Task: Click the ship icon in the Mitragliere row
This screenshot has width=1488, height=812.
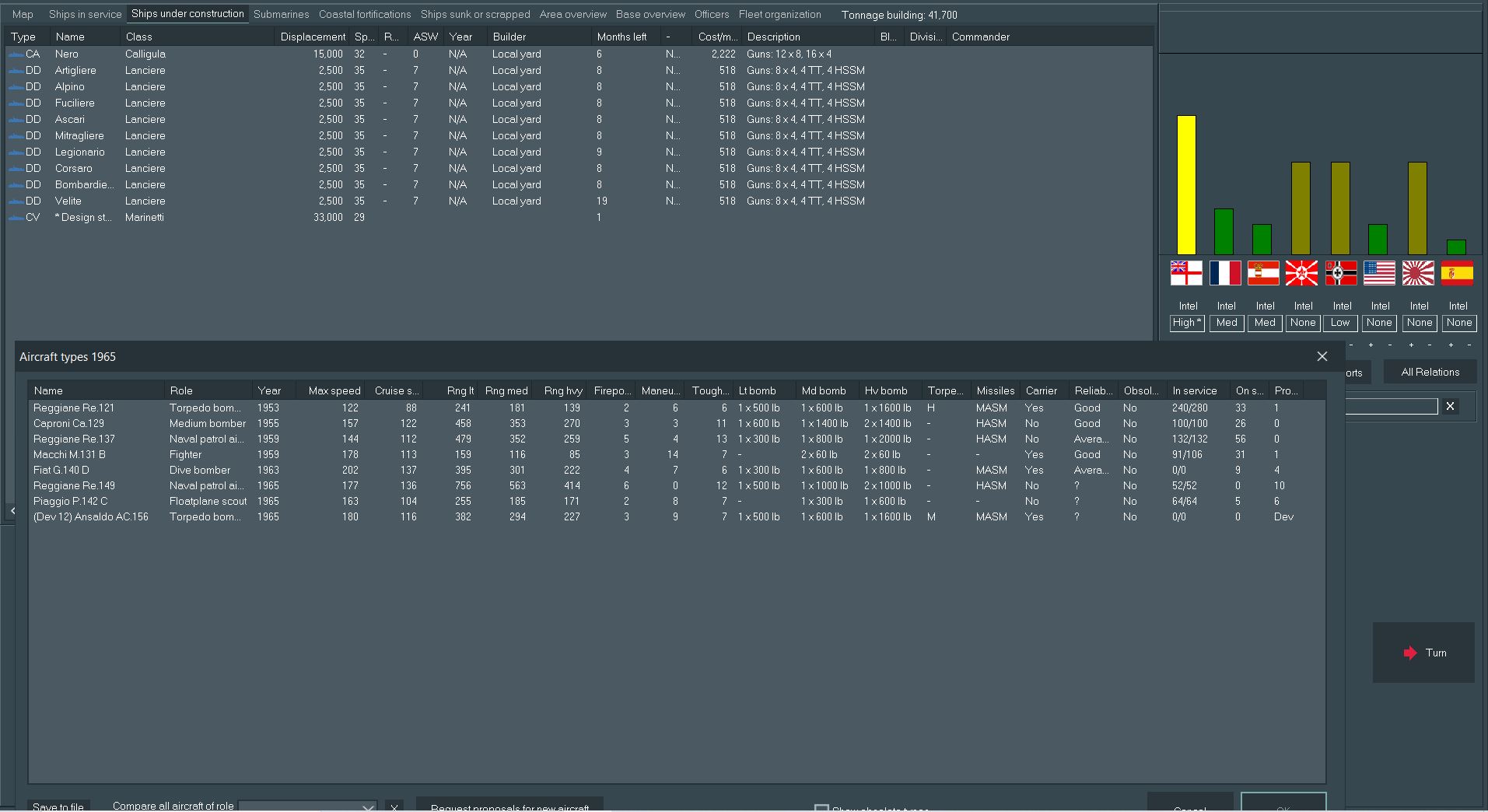Action: pyautogui.click(x=16, y=136)
